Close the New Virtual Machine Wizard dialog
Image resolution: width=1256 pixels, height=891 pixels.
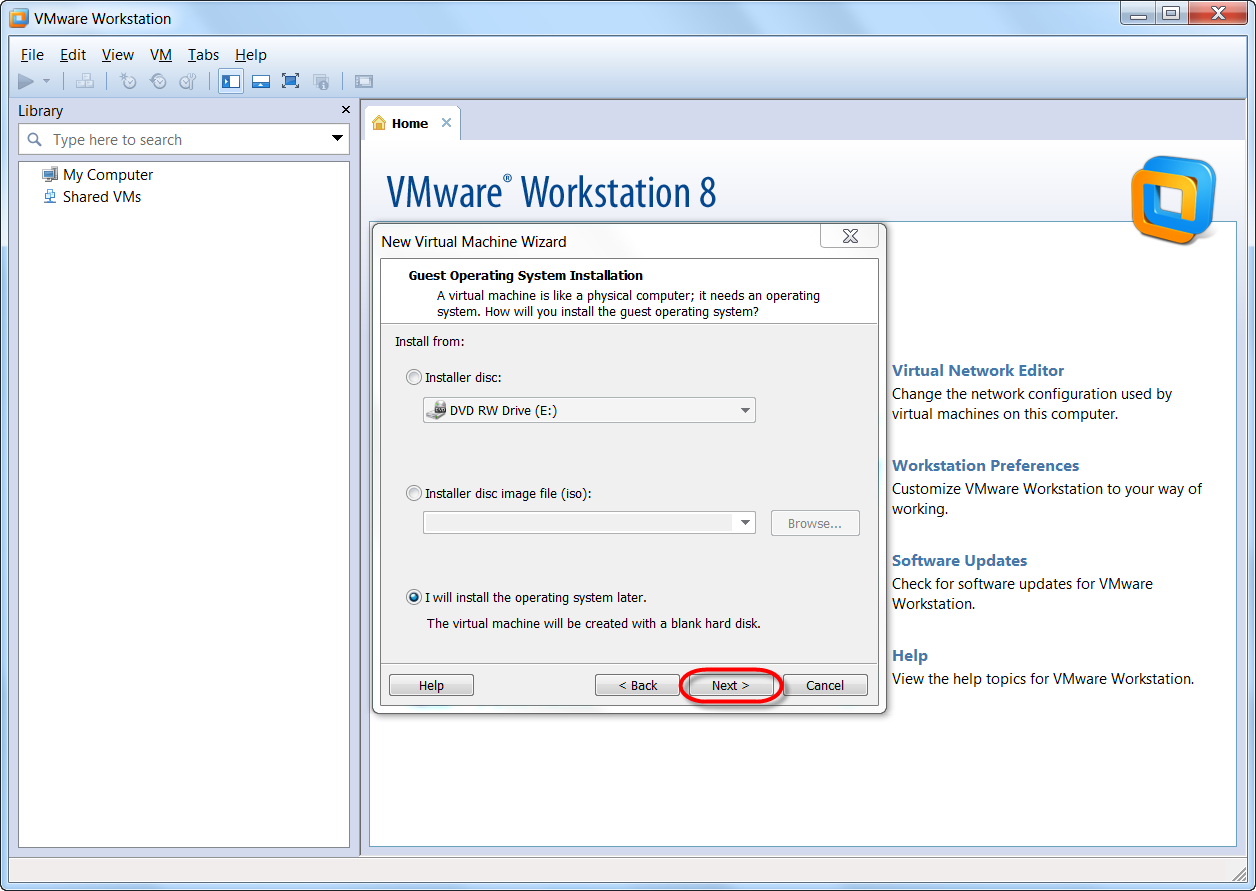[x=850, y=237]
